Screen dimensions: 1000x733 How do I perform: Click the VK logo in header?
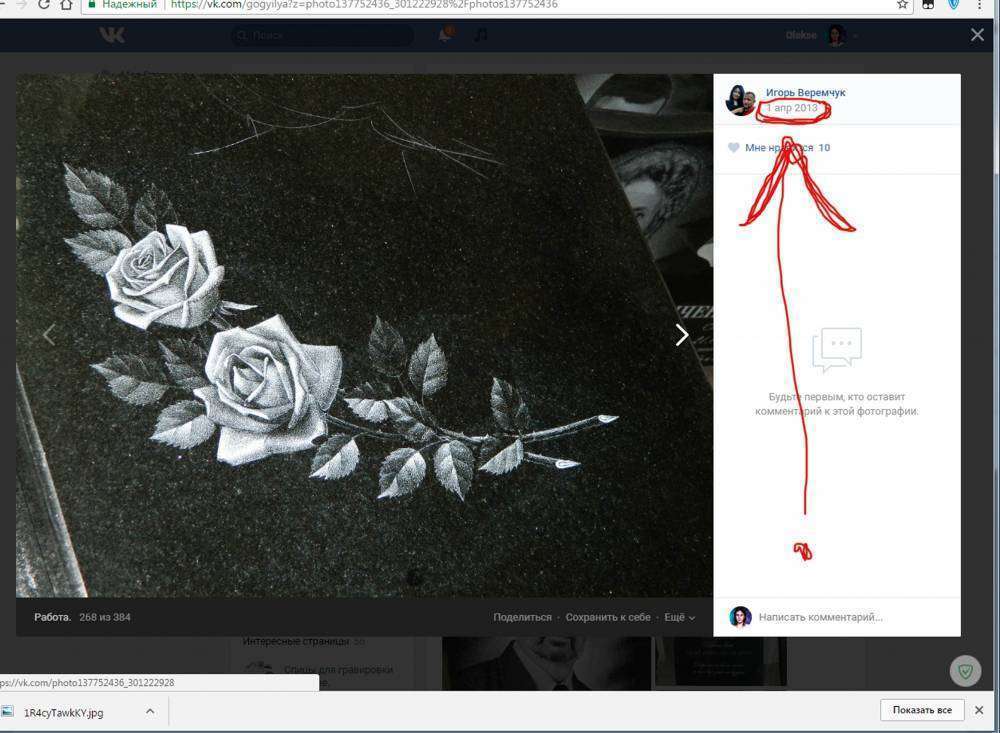click(112, 36)
